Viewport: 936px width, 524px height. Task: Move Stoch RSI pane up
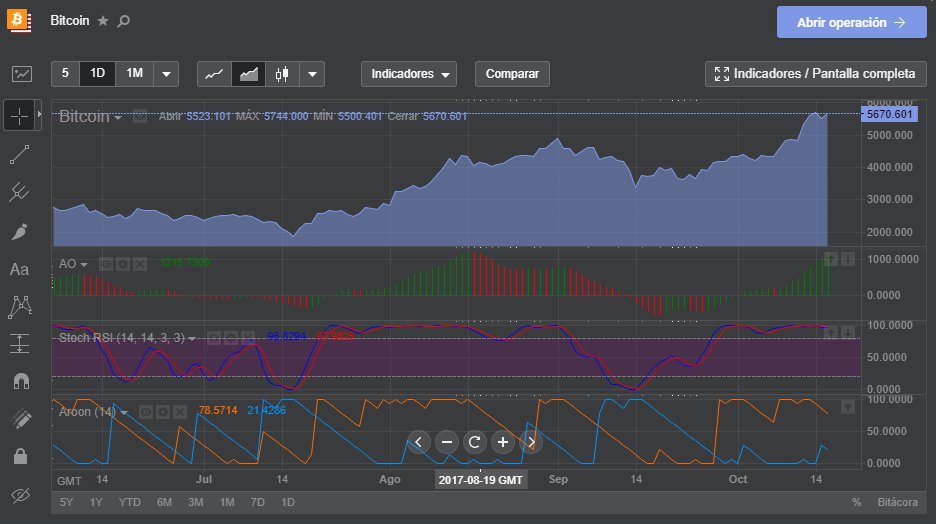click(830, 332)
